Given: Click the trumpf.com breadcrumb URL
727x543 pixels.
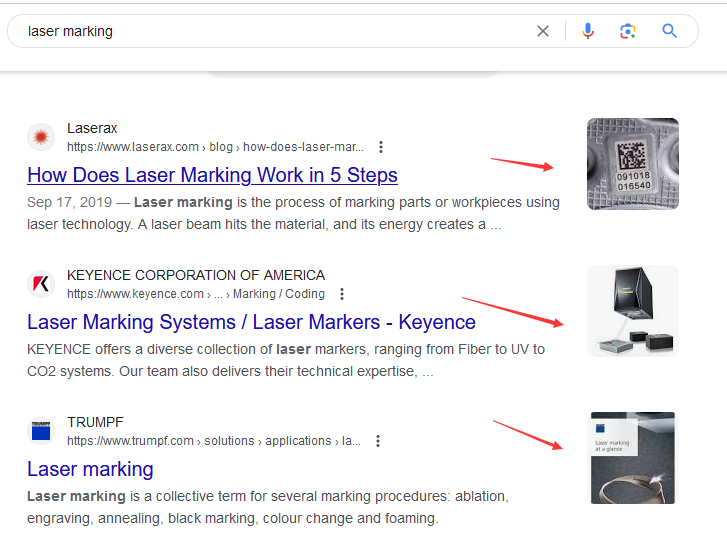Looking at the screenshot, I should click(214, 441).
